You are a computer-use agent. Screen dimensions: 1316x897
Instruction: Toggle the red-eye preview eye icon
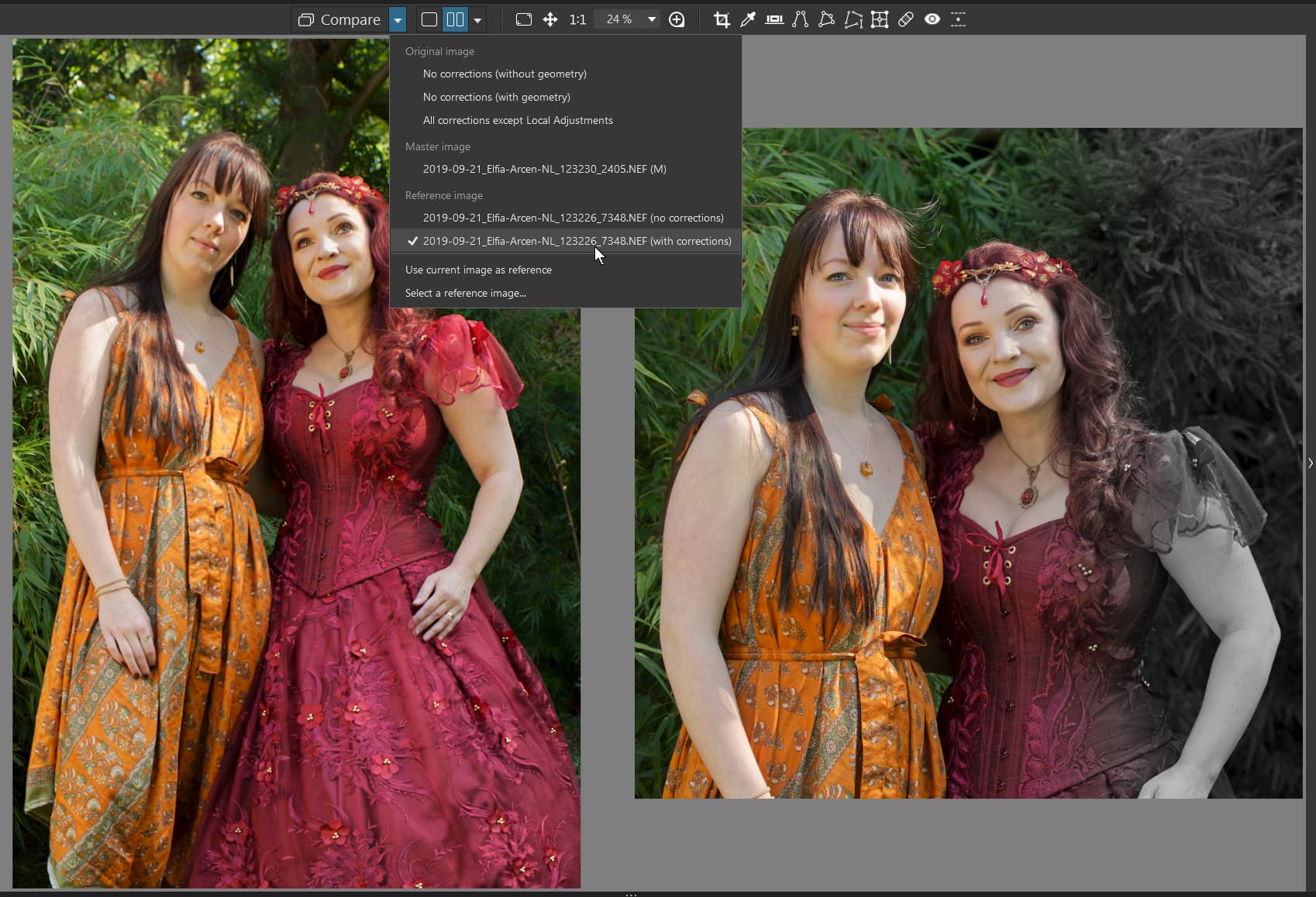tap(932, 19)
